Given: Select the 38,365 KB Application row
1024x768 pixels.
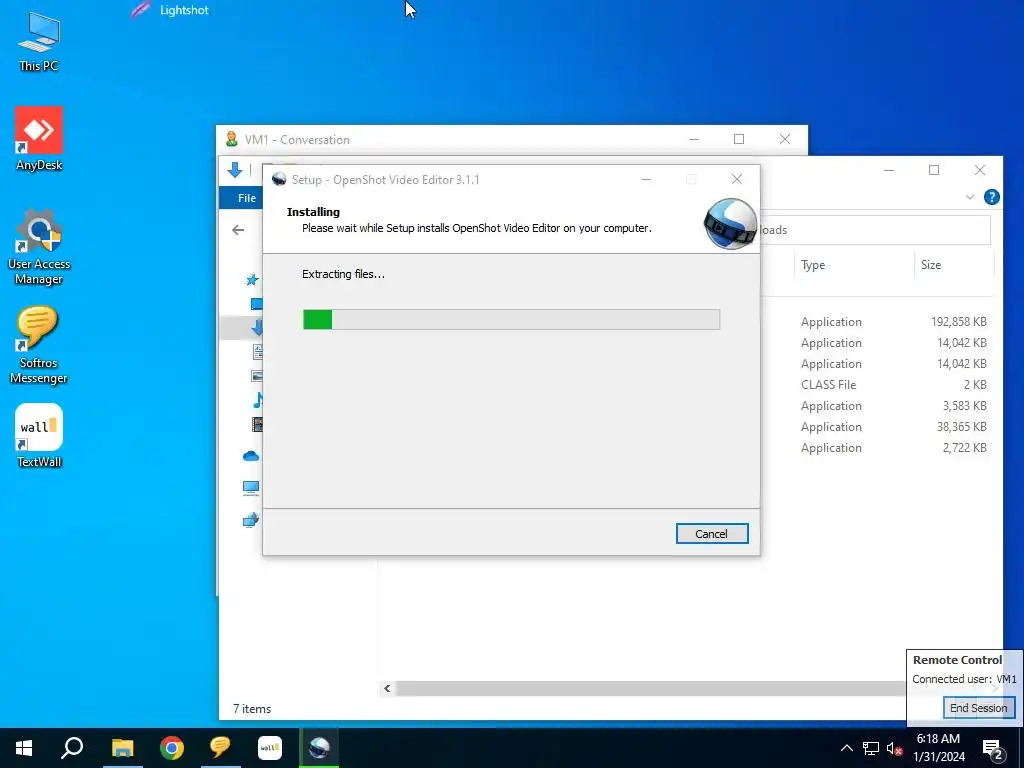Looking at the screenshot, I should pyautogui.click(x=878, y=426).
